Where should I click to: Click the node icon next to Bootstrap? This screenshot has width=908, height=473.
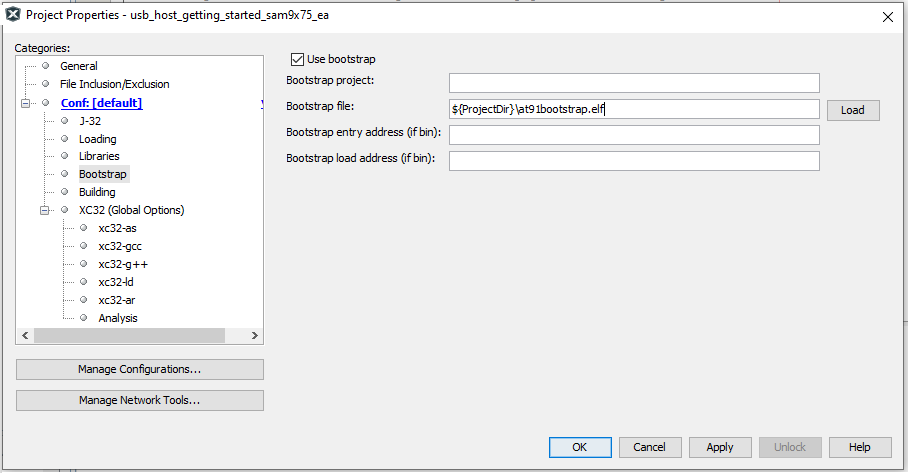65,174
